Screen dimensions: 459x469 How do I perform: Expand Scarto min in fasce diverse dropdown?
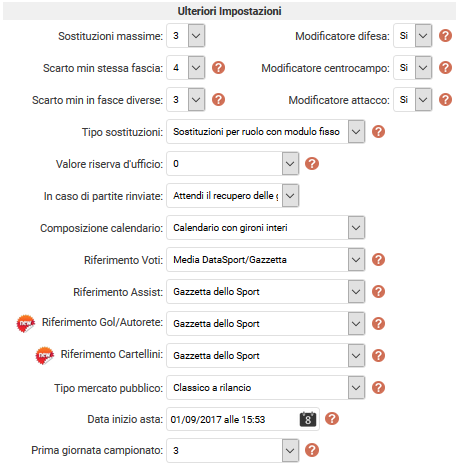tap(186, 100)
